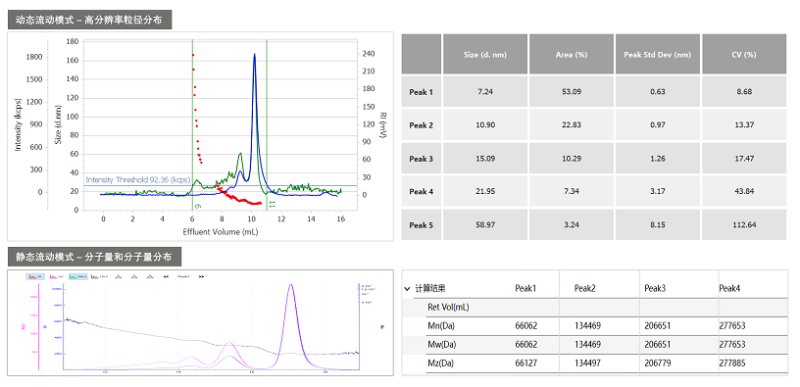The width and height of the screenshot is (800, 387).
Task: Toggle the magenta trace button in chromatogram toolbar
Action: pos(56,276)
